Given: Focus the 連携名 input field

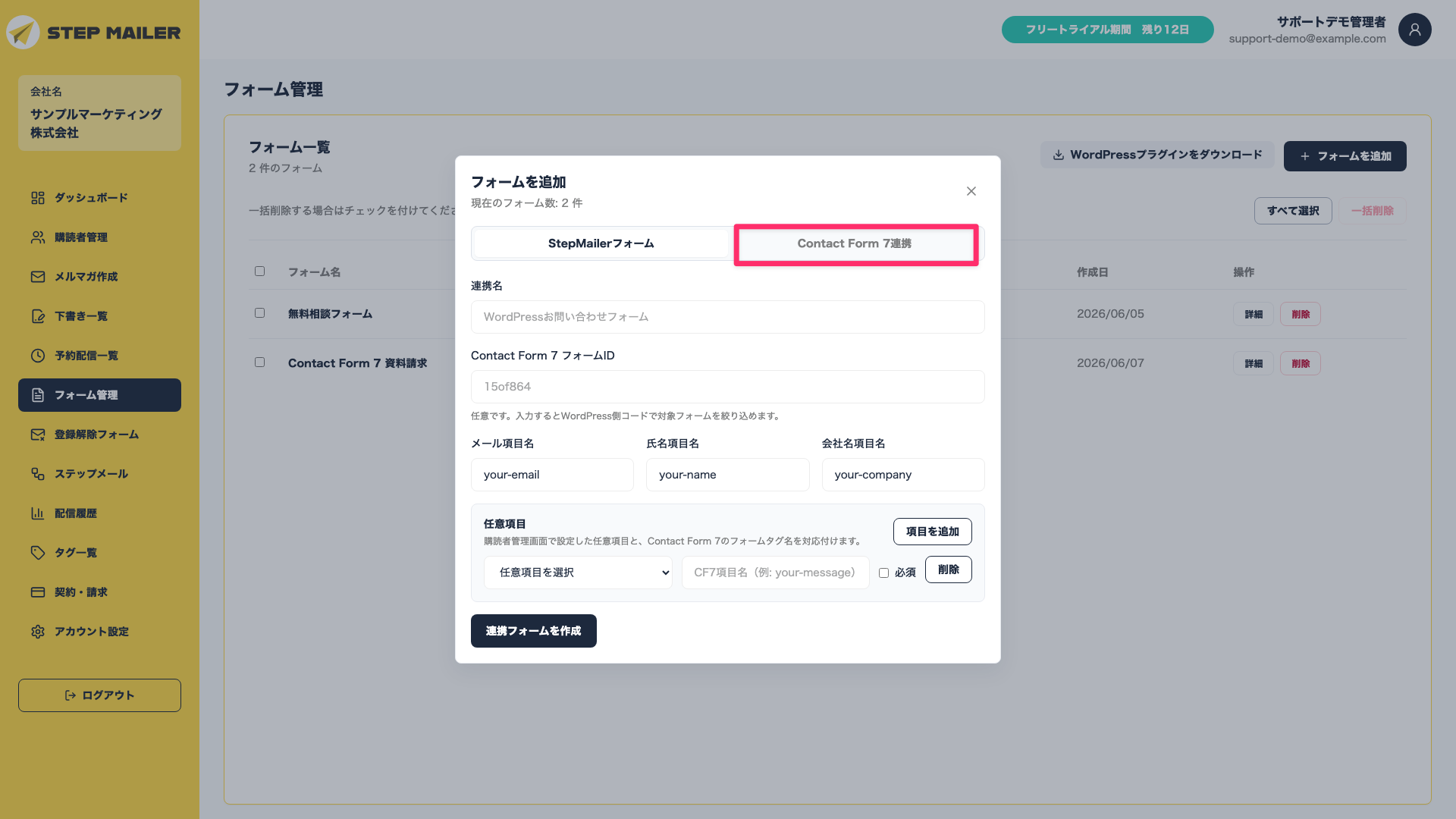Looking at the screenshot, I should click(x=728, y=317).
